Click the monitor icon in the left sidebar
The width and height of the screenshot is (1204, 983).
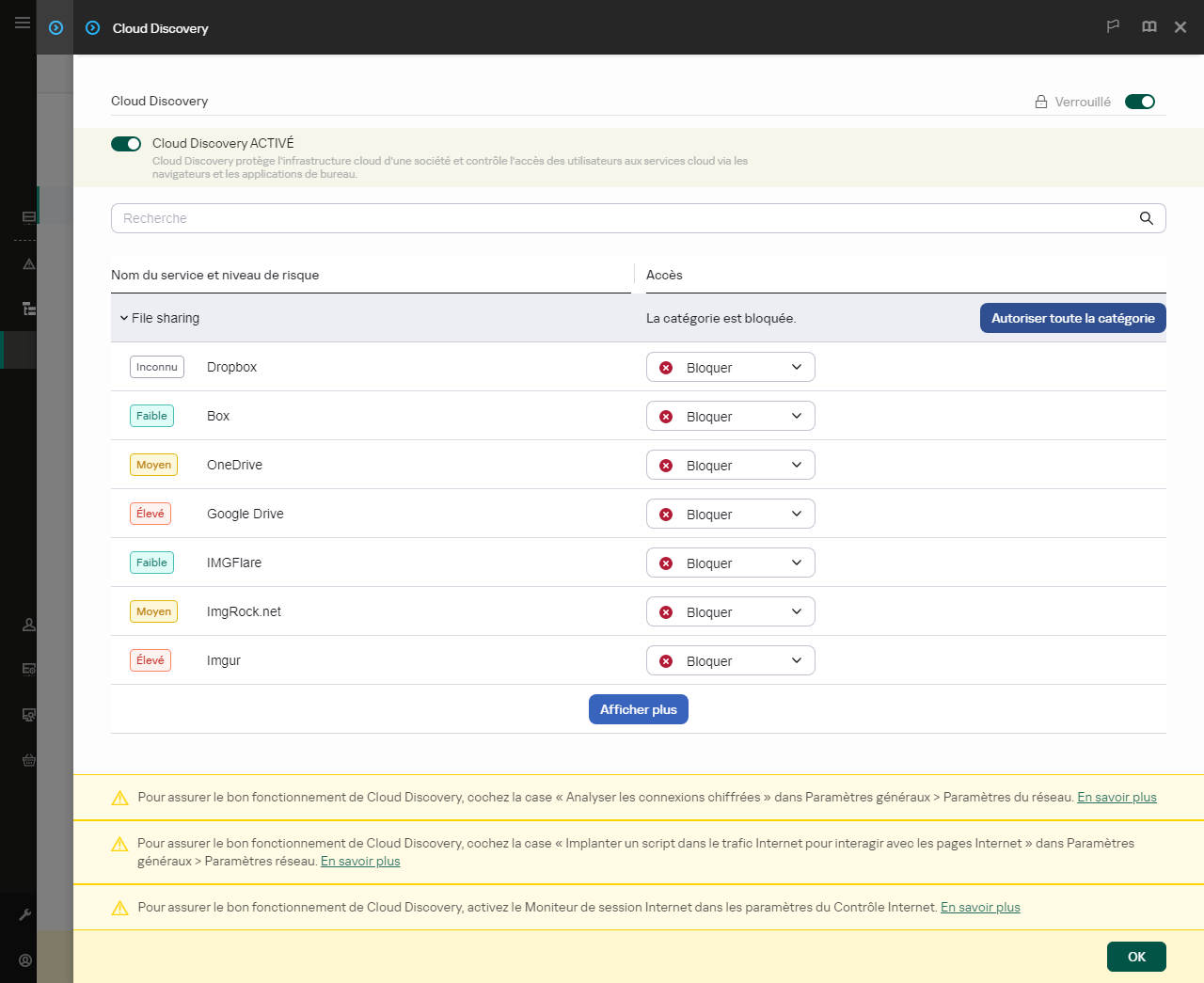(28, 714)
